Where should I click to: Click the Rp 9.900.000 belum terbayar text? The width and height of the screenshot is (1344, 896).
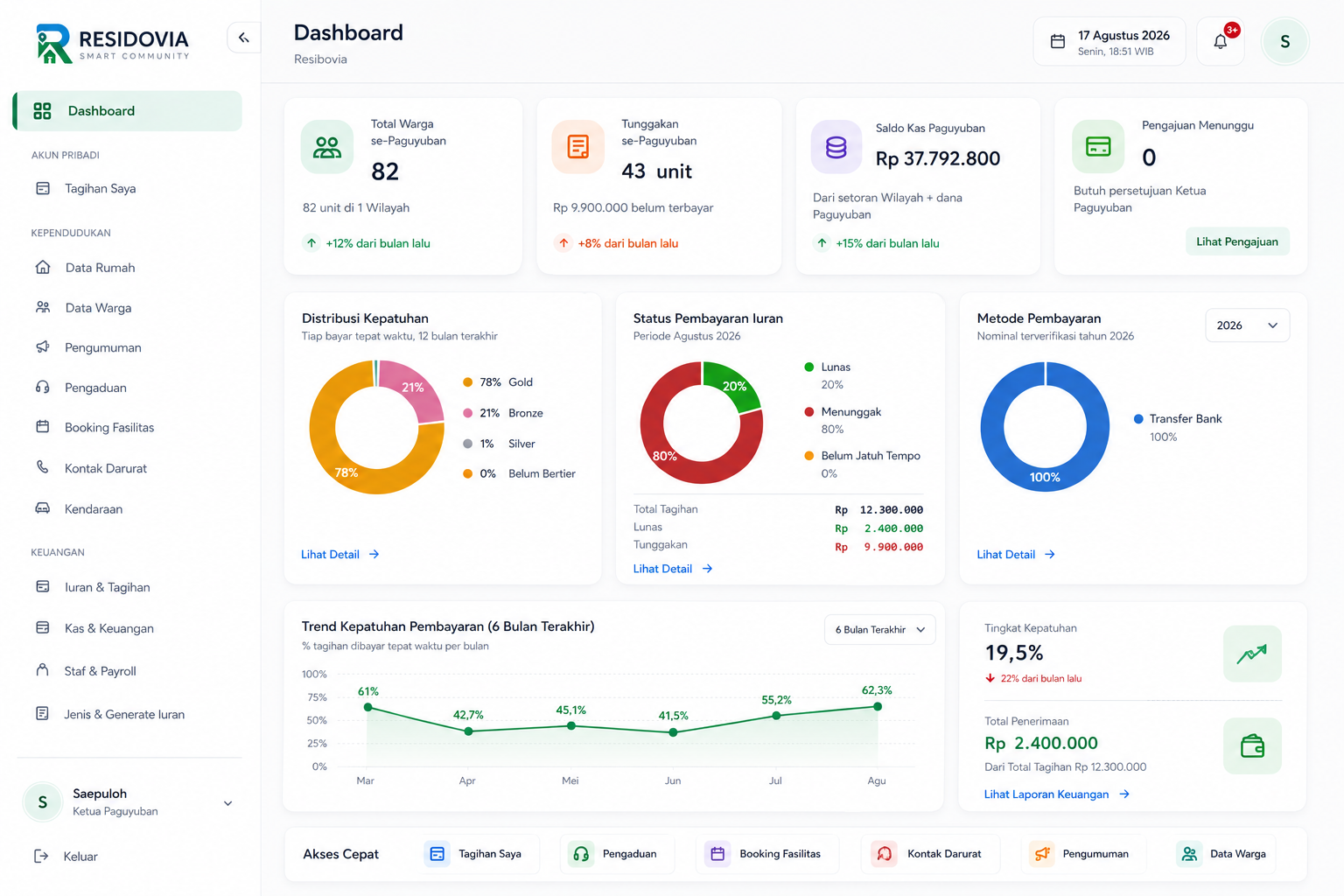633,207
